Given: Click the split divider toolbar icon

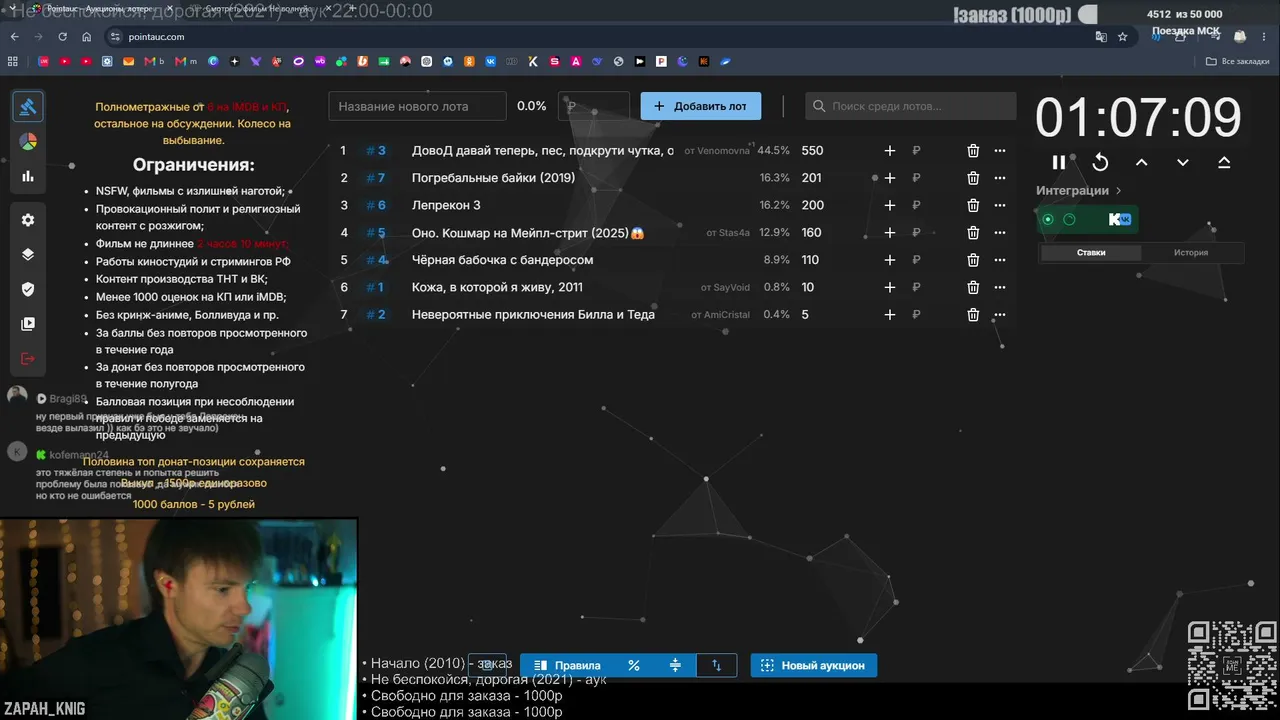Looking at the screenshot, I should pos(675,665).
